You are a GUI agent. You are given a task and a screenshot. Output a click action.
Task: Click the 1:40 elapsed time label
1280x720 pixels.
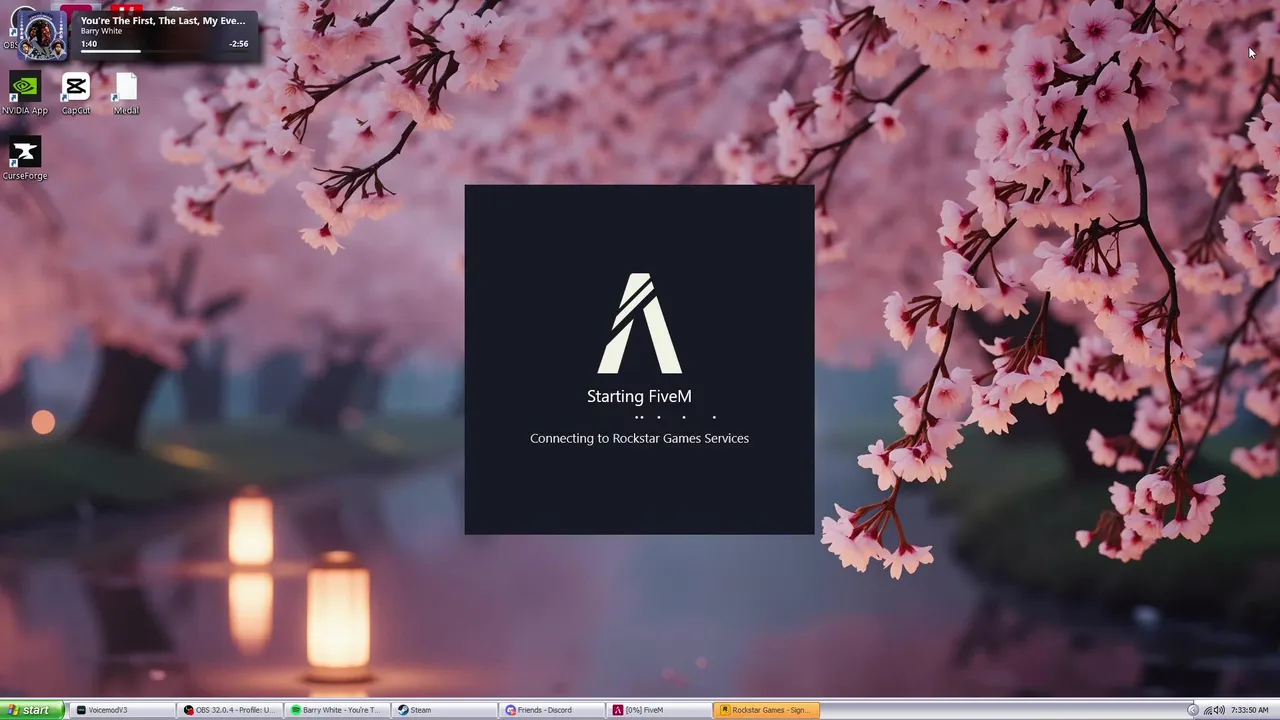pyautogui.click(x=89, y=44)
